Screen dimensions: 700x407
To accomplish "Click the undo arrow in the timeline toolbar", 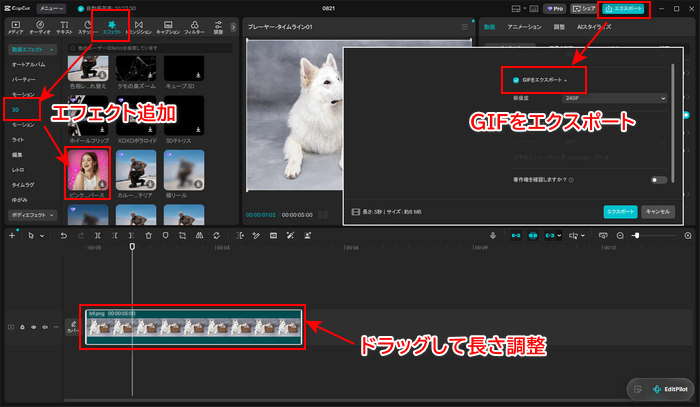I will click(x=63, y=236).
